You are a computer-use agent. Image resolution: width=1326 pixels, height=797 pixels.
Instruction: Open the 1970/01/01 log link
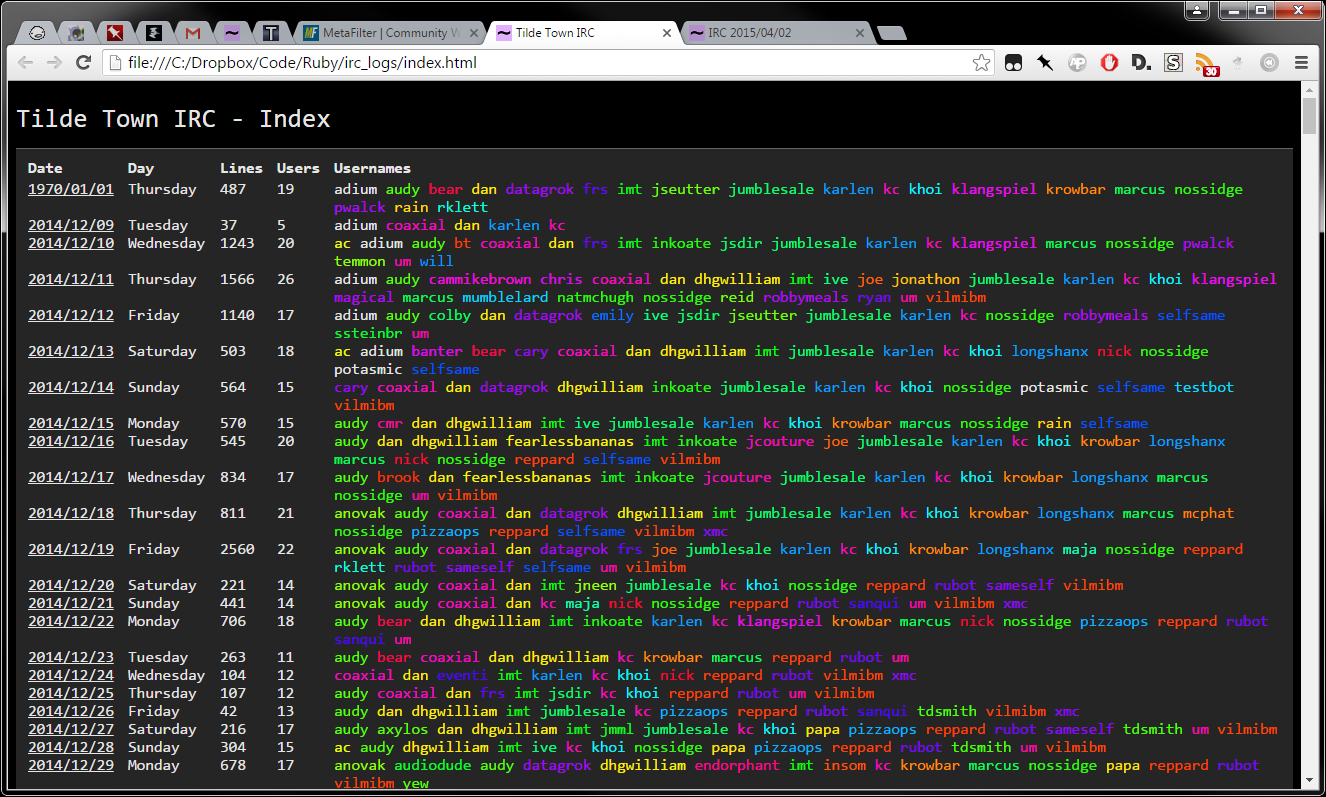[x=71, y=189]
